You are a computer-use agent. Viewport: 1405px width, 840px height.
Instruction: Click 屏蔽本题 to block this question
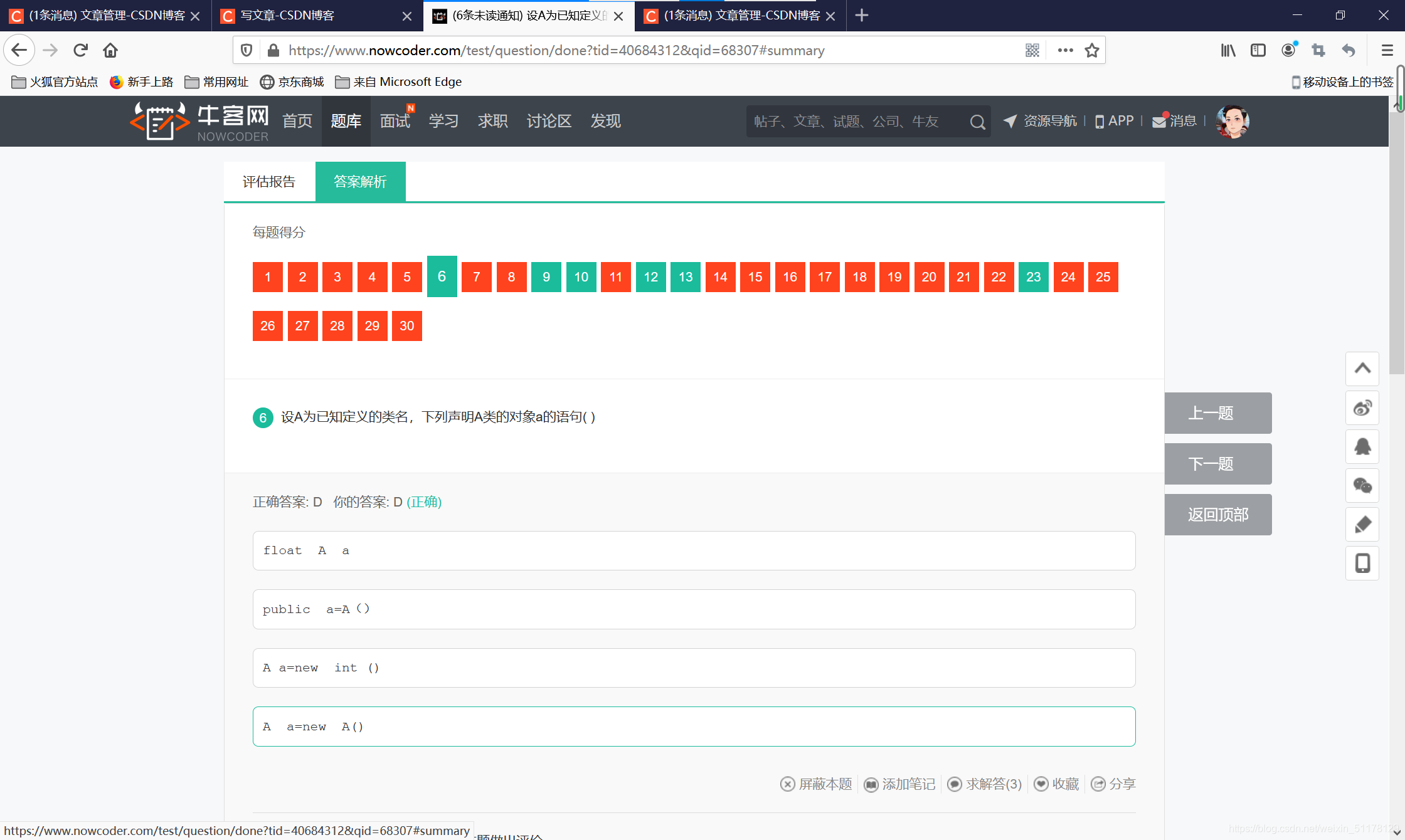[816, 784]
